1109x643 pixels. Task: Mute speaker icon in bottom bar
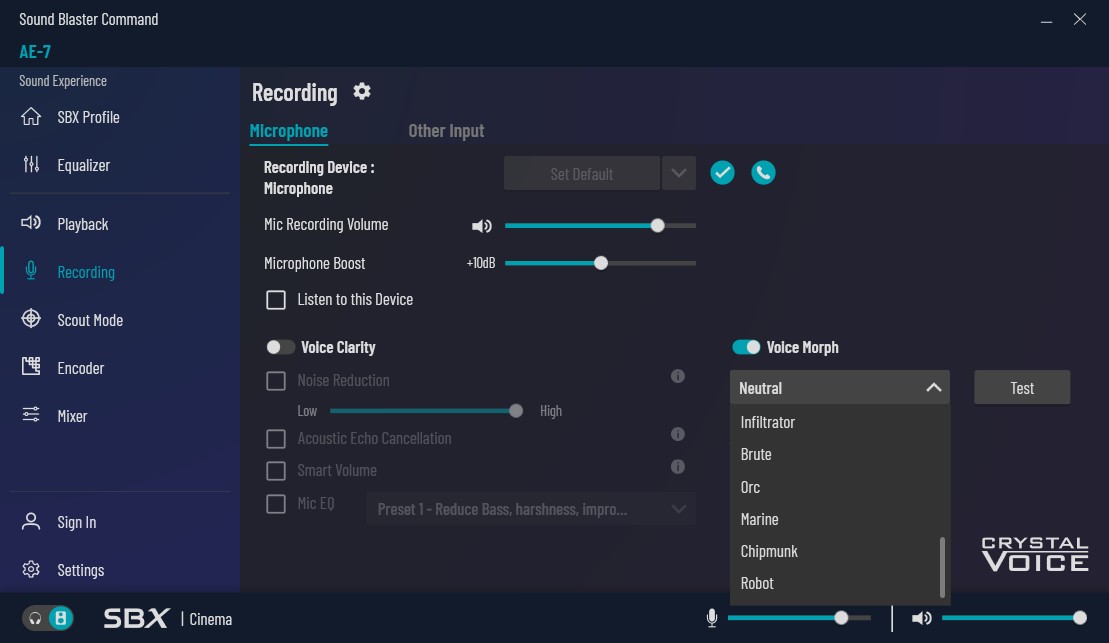[922, 618]
